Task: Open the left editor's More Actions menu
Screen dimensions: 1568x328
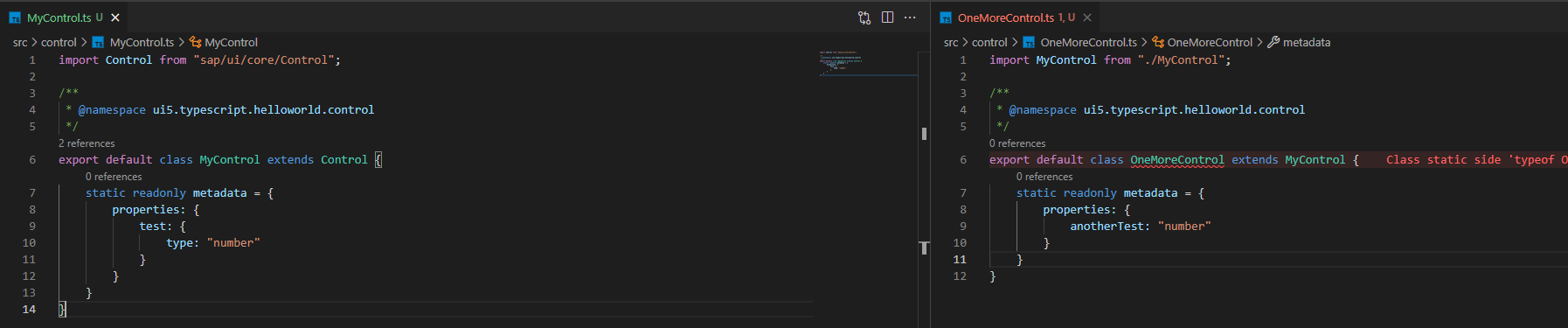Action: [x=910, y=17]
